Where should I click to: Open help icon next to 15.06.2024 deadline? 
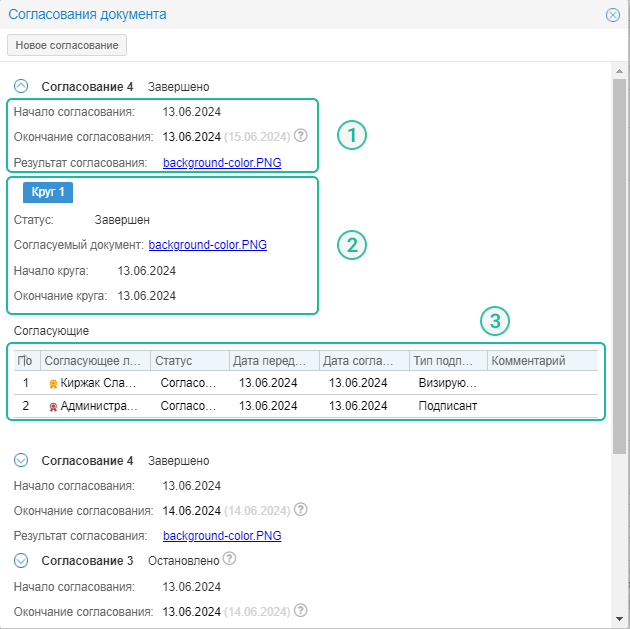point(301,135)
